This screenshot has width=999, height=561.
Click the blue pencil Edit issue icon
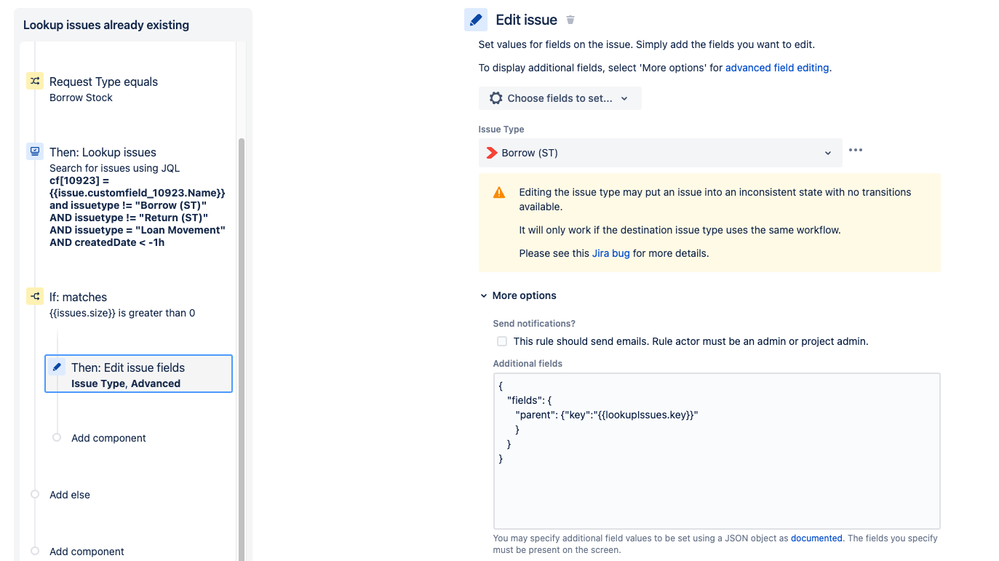pyautogui.click(x=476, y=20)
